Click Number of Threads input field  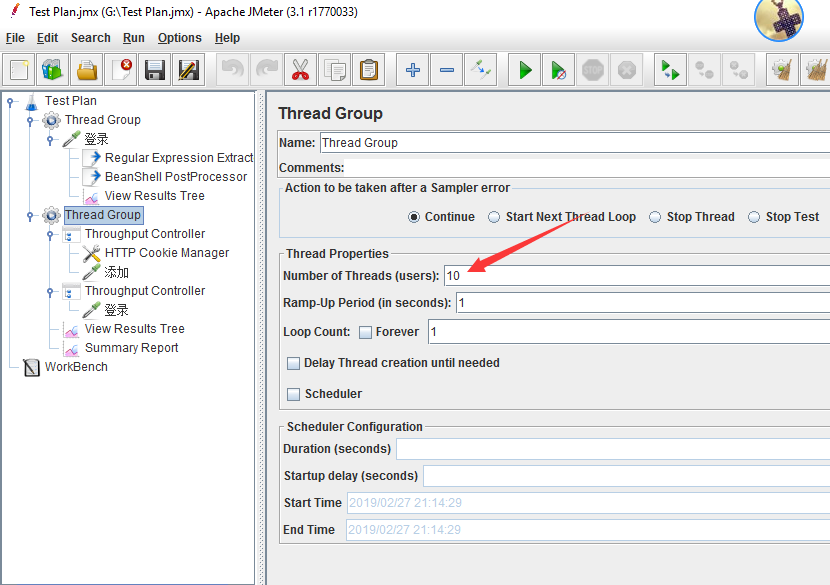(x=637, y=276)
